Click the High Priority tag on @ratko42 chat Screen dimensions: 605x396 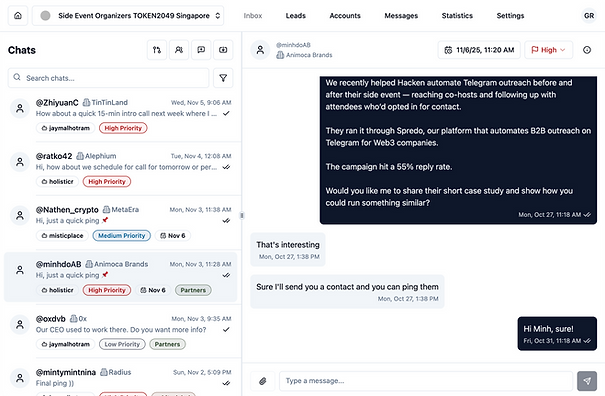107,181
